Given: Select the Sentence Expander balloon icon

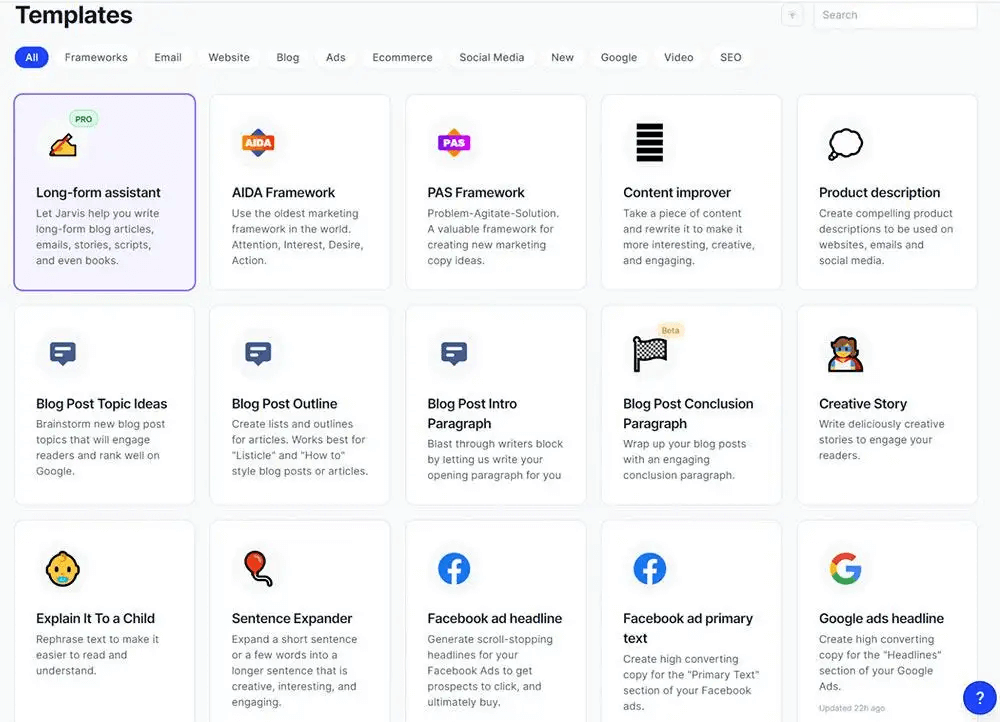Looking at the screenshot, I should click(258, 567).
